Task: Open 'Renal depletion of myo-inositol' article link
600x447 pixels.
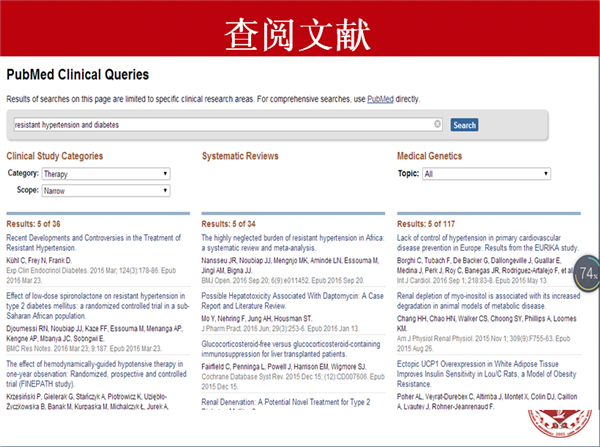Action: point(488,301)
